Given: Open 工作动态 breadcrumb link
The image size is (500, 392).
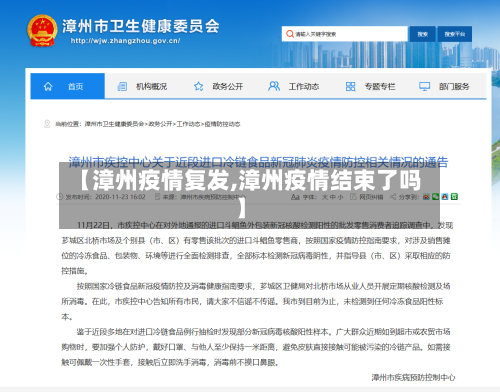Looking at the screenshot, I should [x=188, y=124].
